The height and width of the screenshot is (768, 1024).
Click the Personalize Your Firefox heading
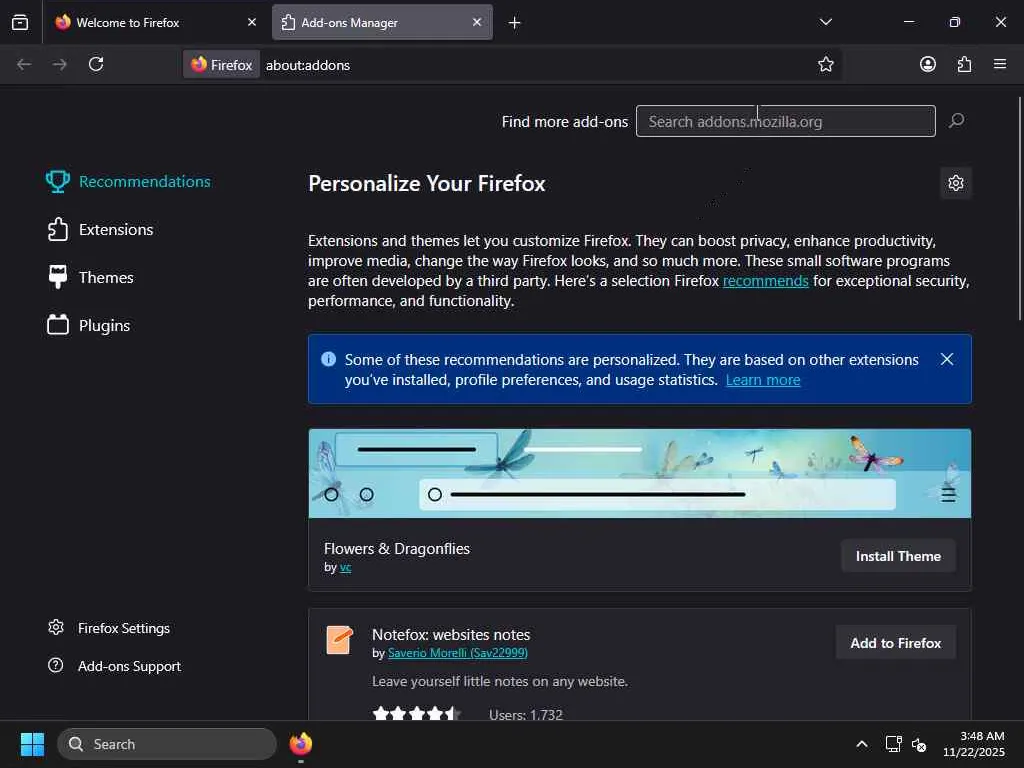tap(426, 184)
